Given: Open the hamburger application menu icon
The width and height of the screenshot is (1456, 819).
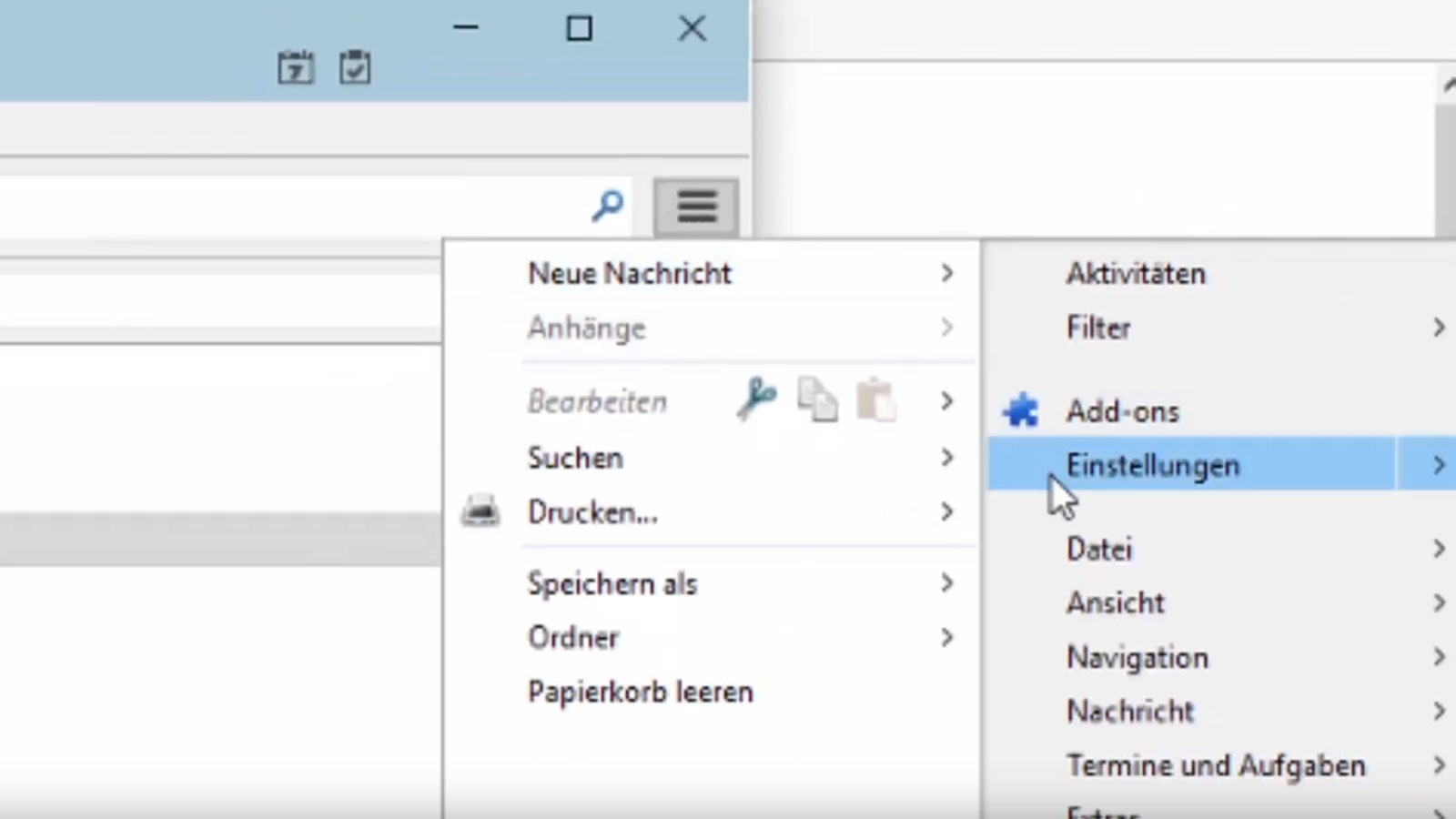Looking at the screenshot, I should (x=696, y=207).
